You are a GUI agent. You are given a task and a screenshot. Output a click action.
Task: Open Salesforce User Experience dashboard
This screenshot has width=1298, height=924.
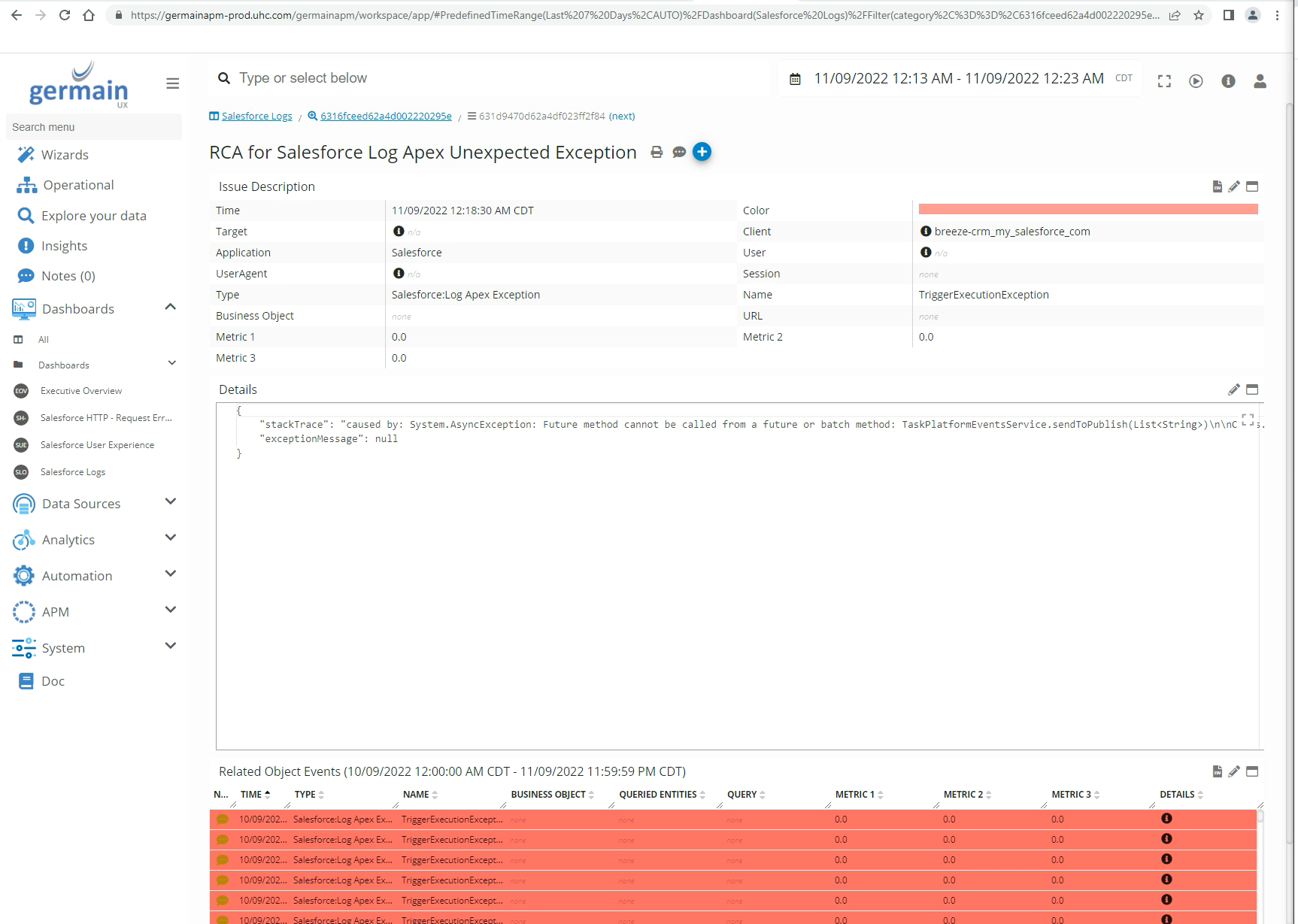[97, 445]
